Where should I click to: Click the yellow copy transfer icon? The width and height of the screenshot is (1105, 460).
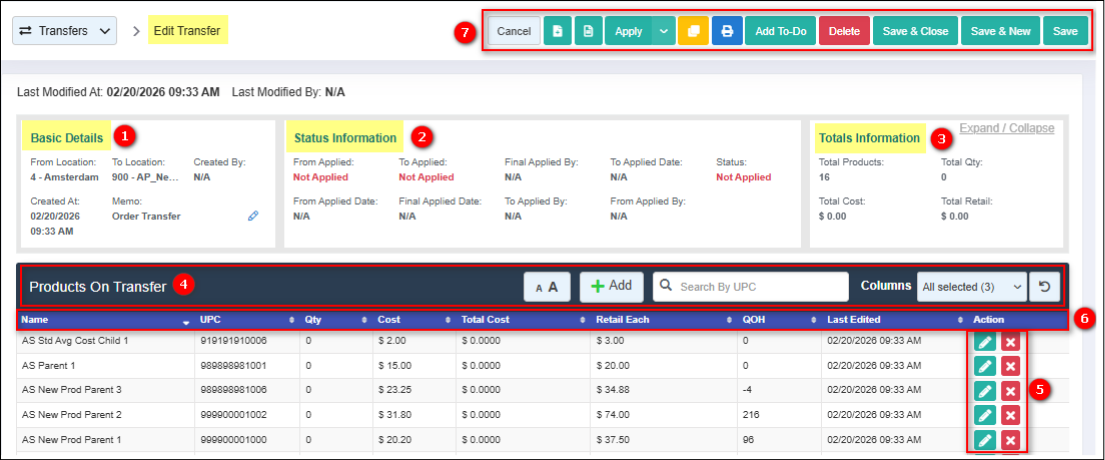(x=692, y=31)
